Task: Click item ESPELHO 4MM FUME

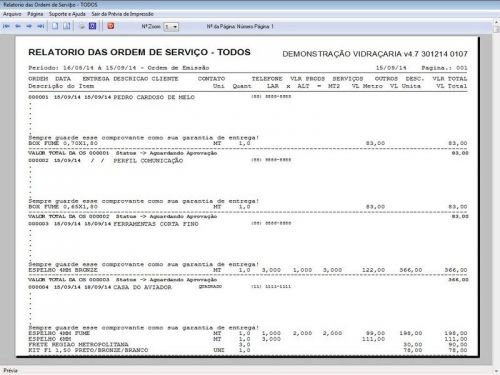Action: click(x=59, y=333)
